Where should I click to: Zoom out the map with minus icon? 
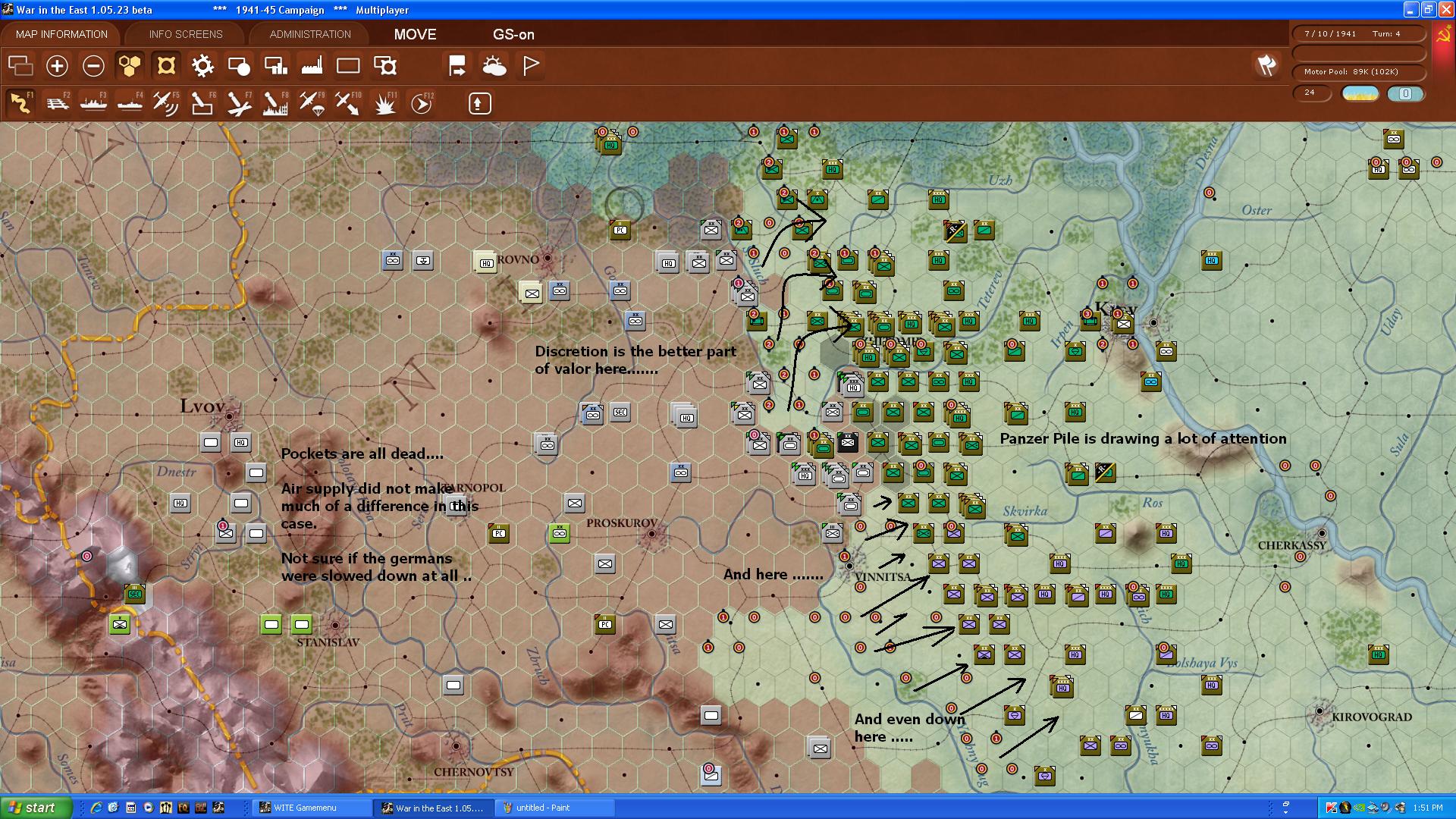pos(93,66)
